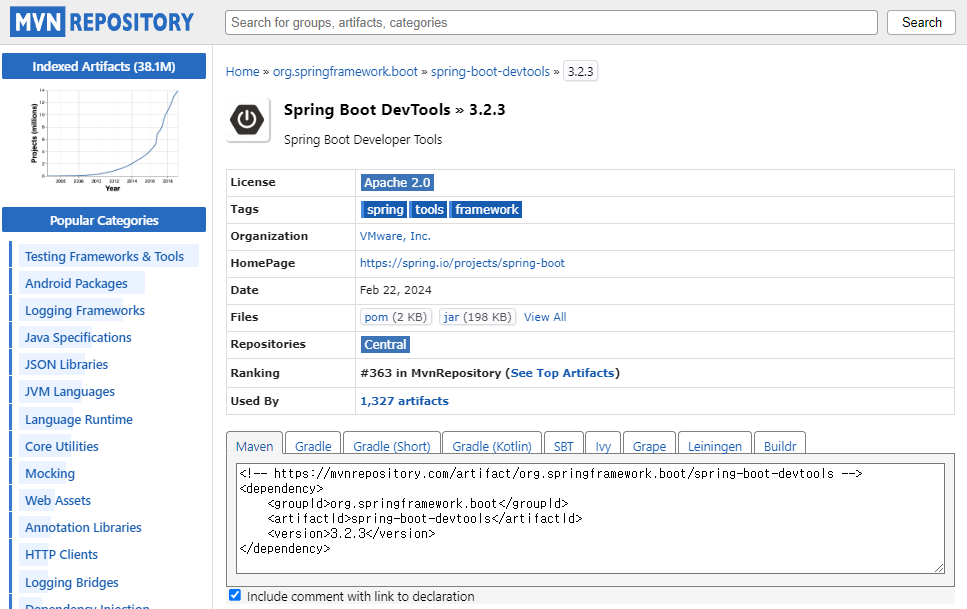Open the VMware, Inc. organization link
The width and height of the screenshot is (967, 609).
click(395, 236)
